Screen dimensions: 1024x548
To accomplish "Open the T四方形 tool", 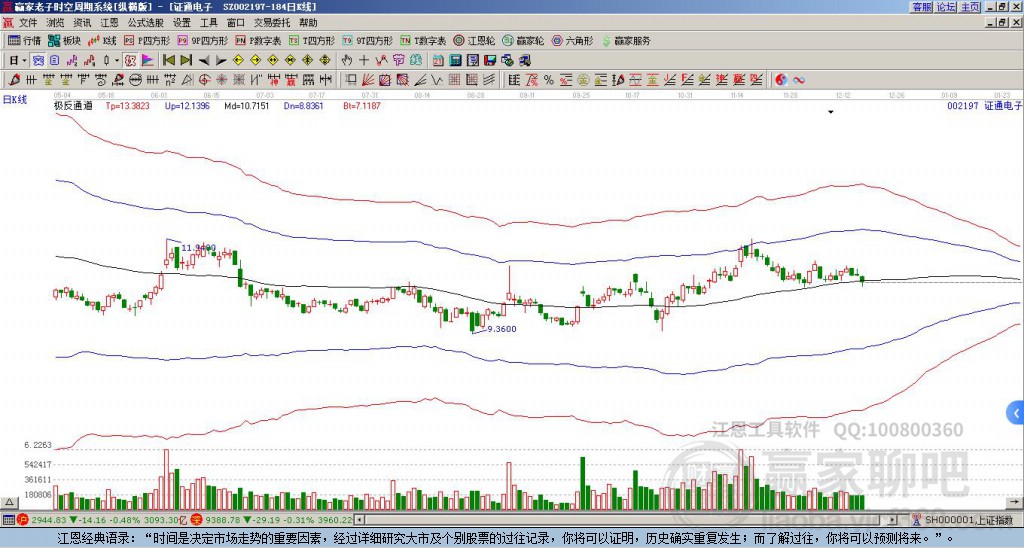I will (312, 40).
